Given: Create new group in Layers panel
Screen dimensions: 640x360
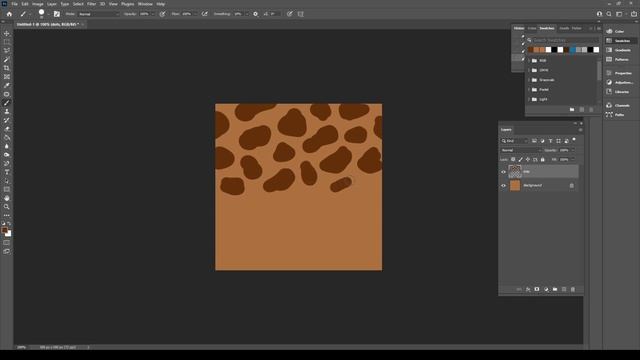Looking at the screenshot, I should click(555, 289).
